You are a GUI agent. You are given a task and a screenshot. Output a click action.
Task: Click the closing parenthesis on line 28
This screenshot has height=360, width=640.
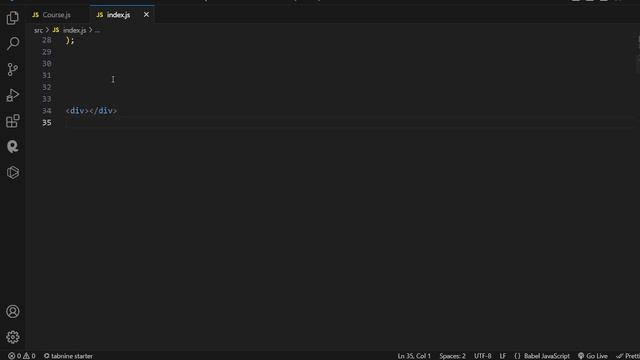(x=68, y=40)
